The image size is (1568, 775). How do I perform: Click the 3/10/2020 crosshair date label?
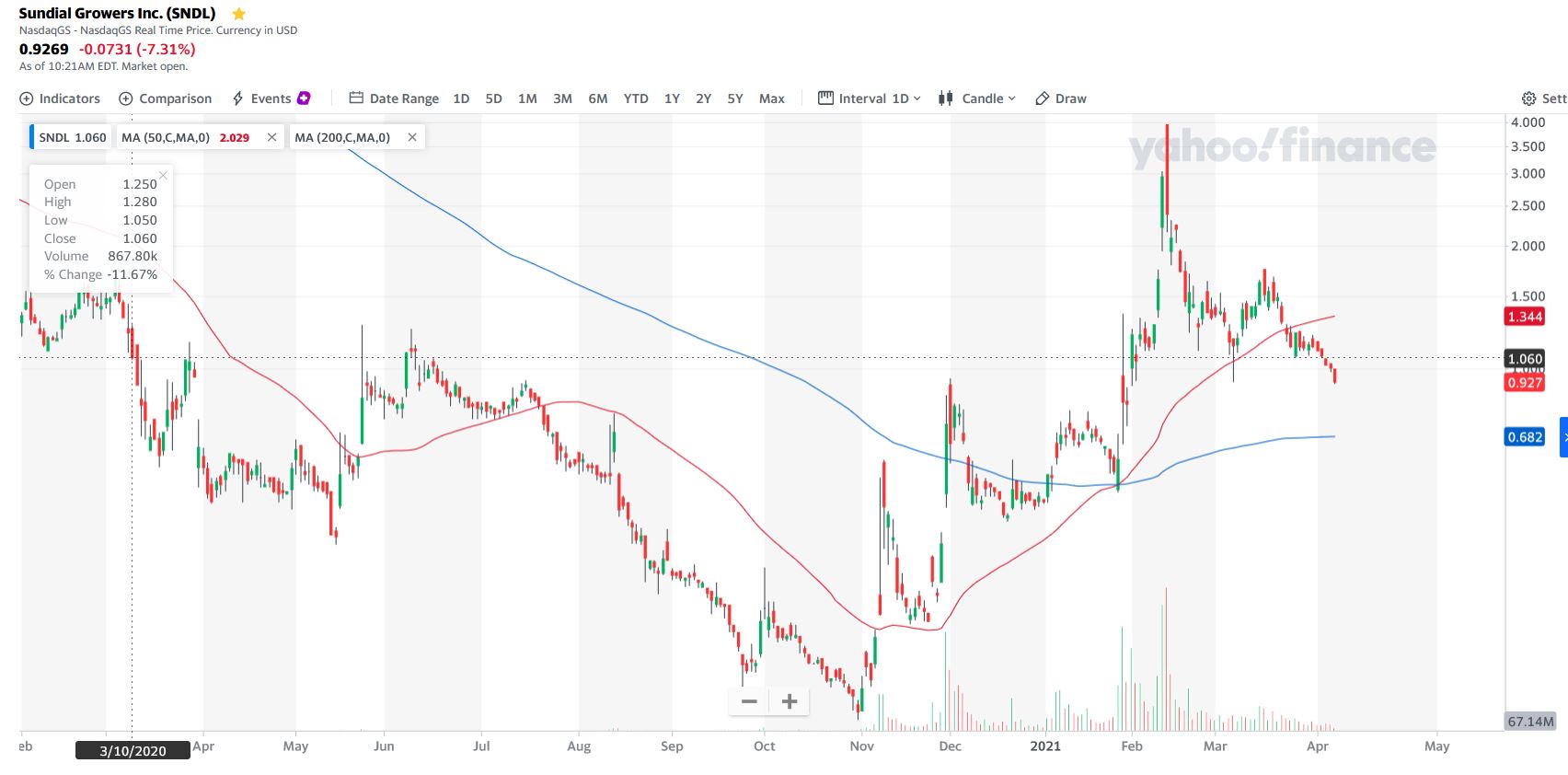pyautogui.click(x=133, y=751)
